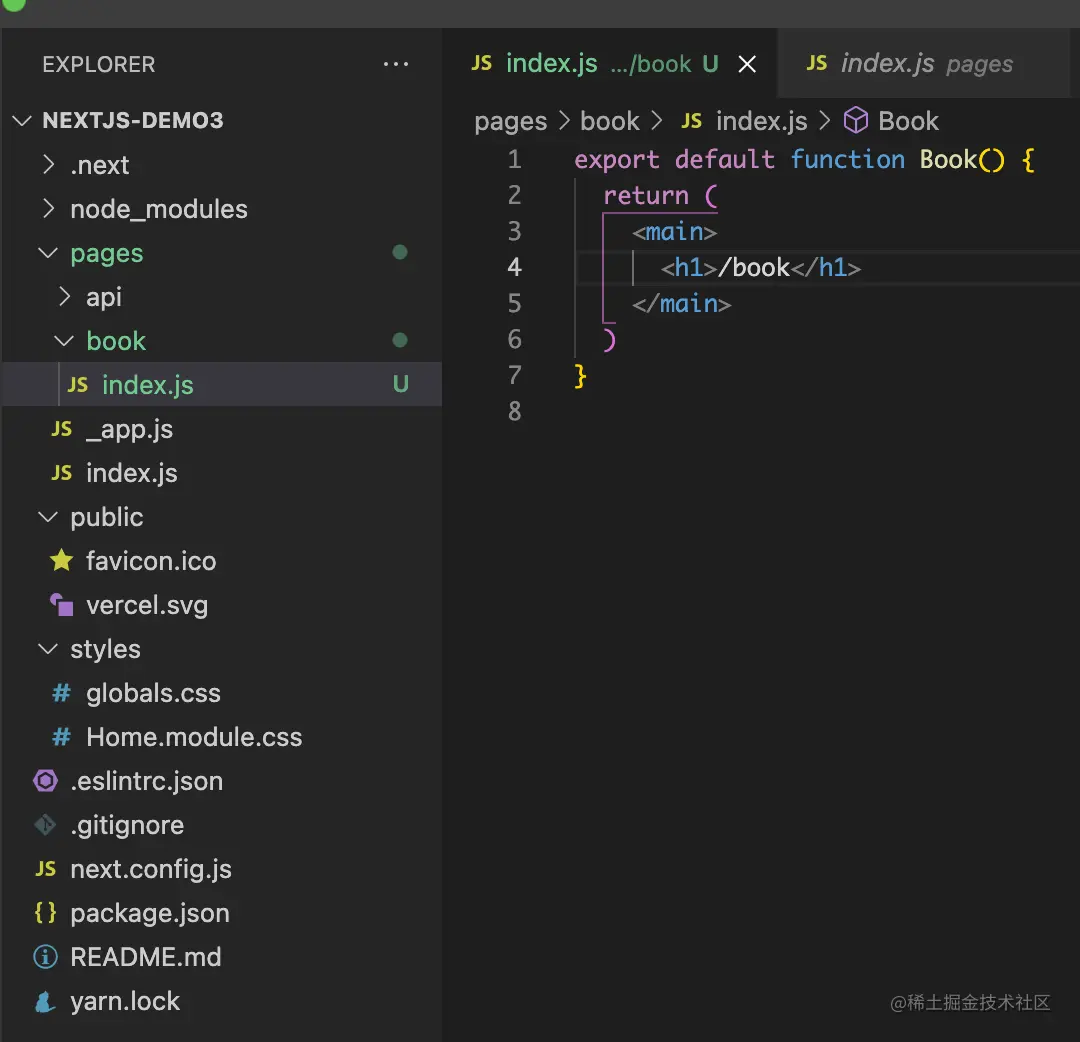Click the package.json braces icon
The height and width of the screenshot is (1042, 1080).
(46, 913)
